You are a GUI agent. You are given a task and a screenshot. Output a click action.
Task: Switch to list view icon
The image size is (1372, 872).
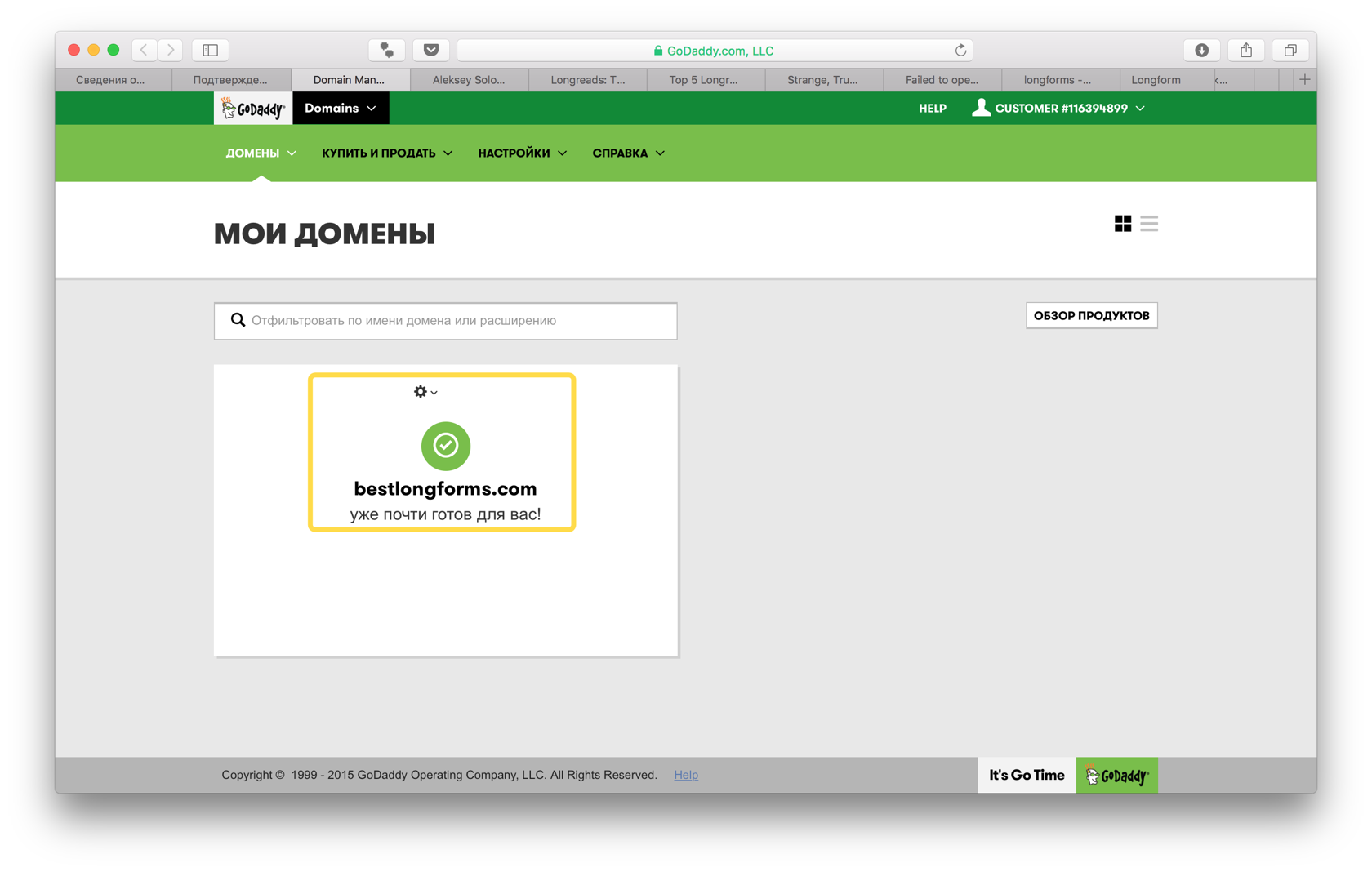point(1149,223)
